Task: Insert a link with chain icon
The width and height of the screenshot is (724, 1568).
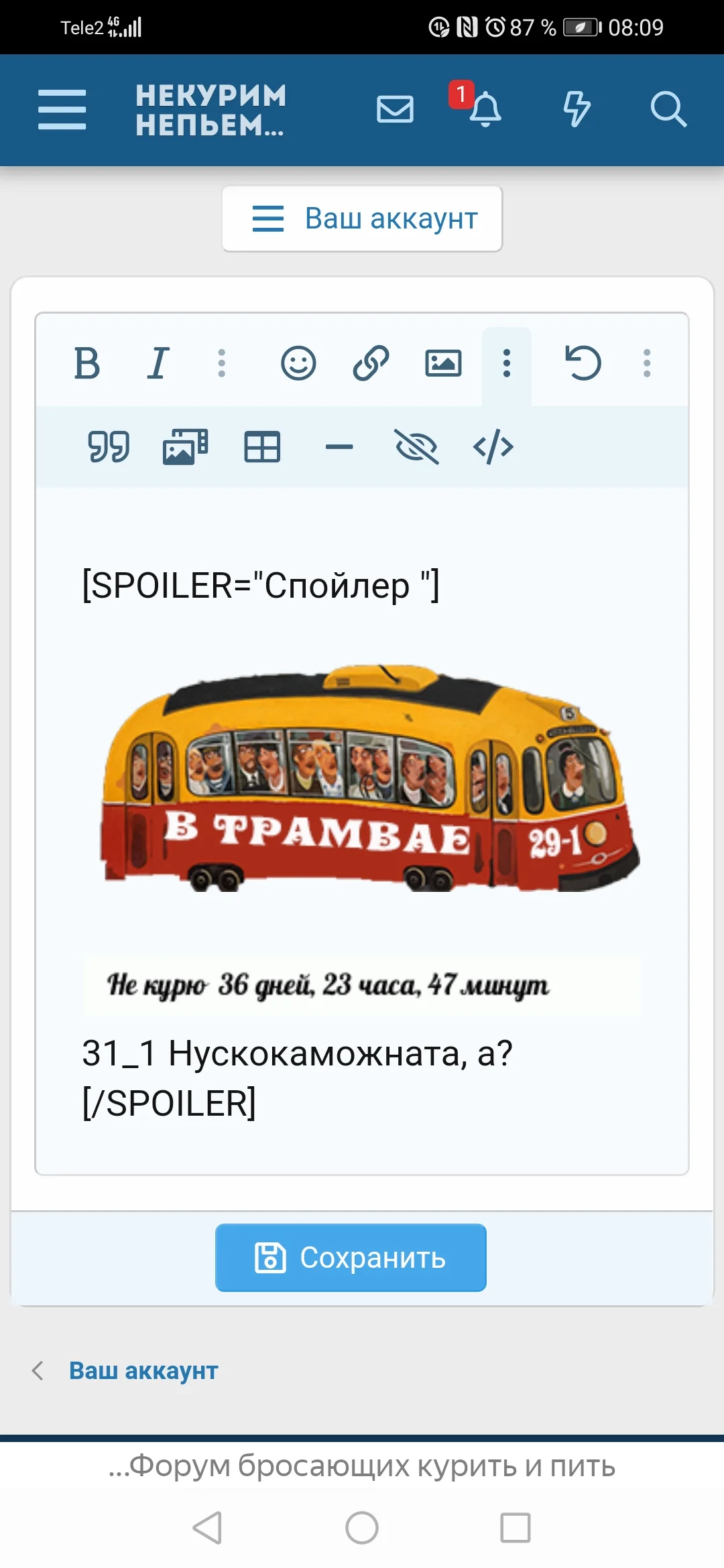Action: tap(371, 364)
